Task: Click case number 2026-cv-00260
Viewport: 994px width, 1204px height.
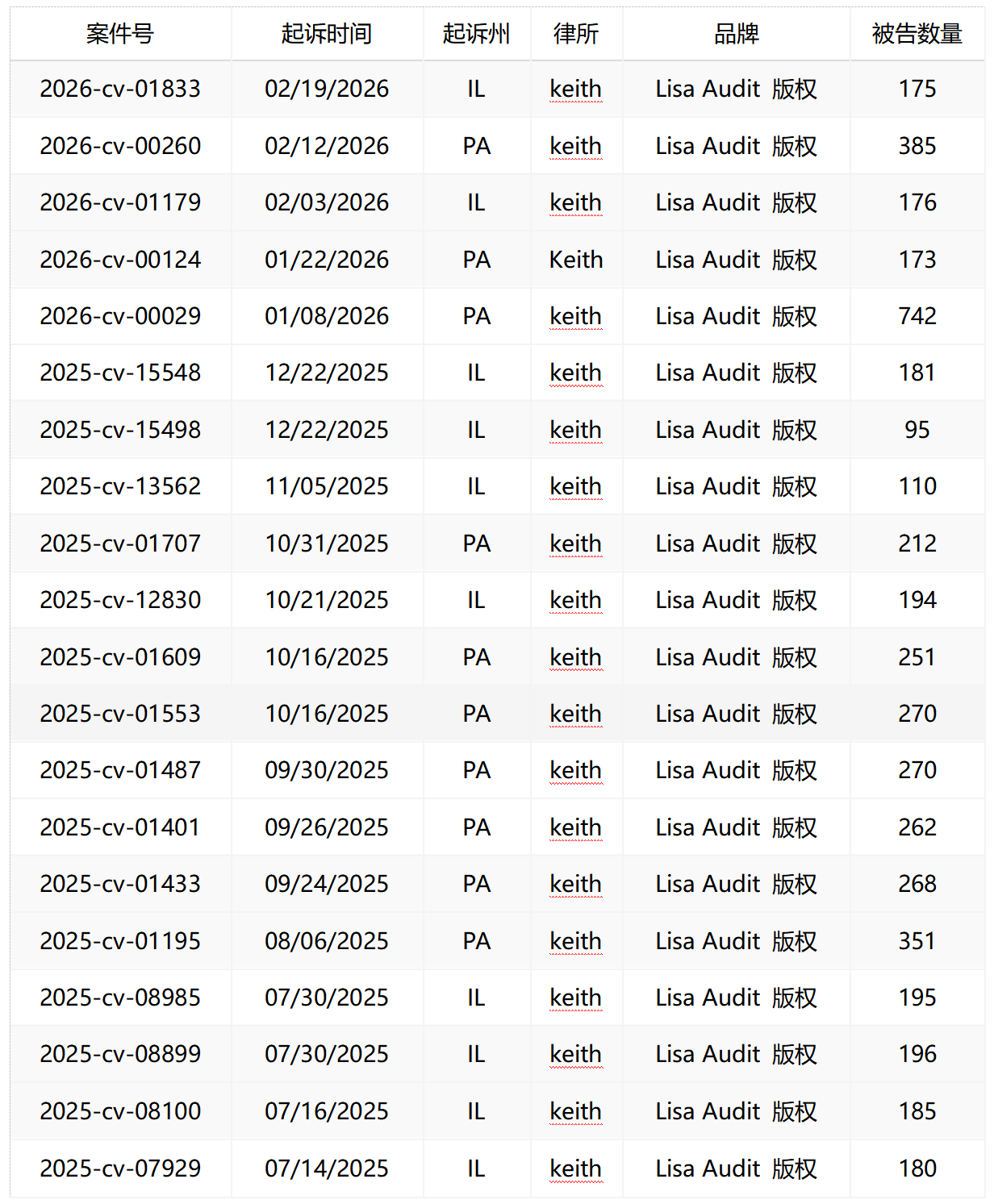Action: tap(120, 146)
